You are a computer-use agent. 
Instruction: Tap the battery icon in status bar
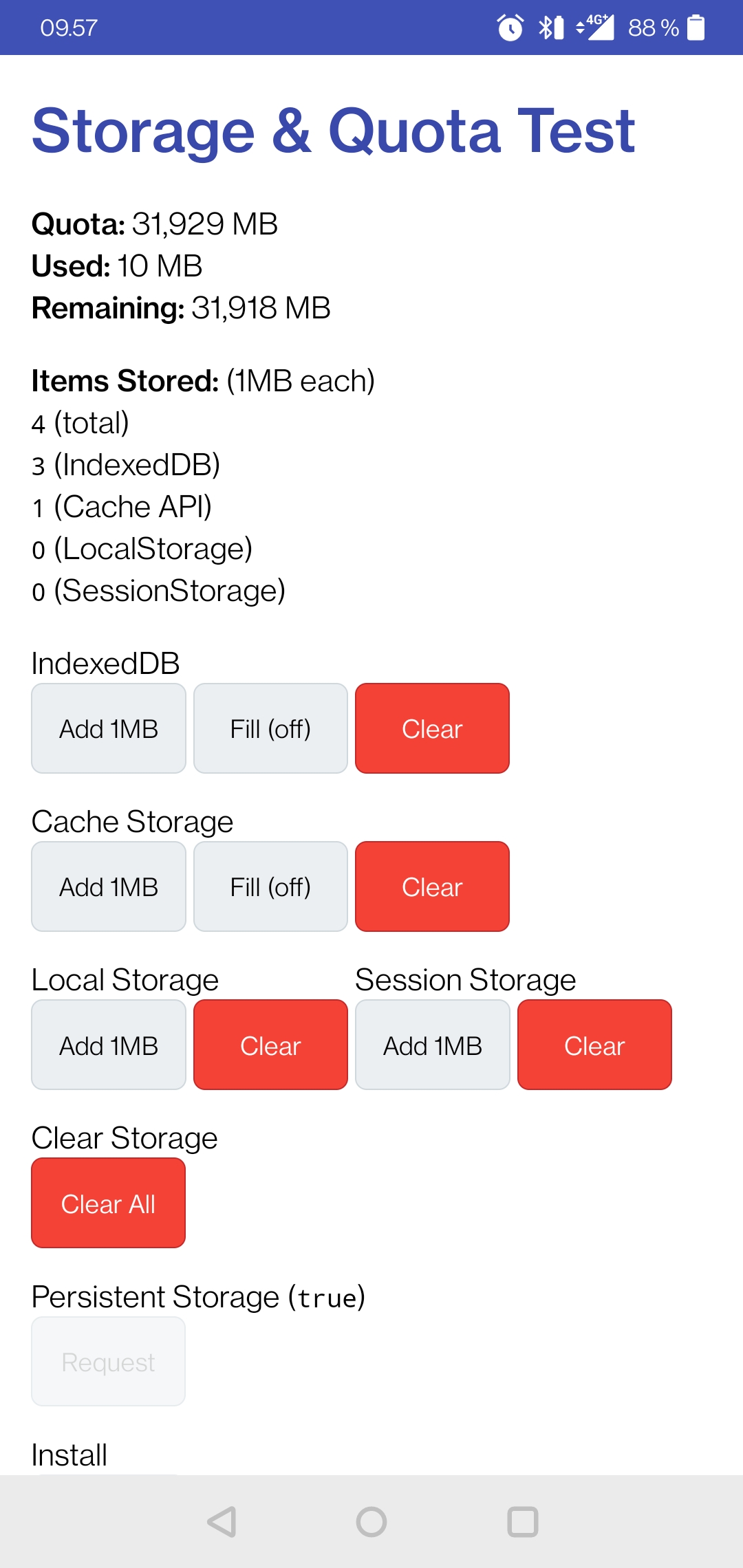coord(696,28)
